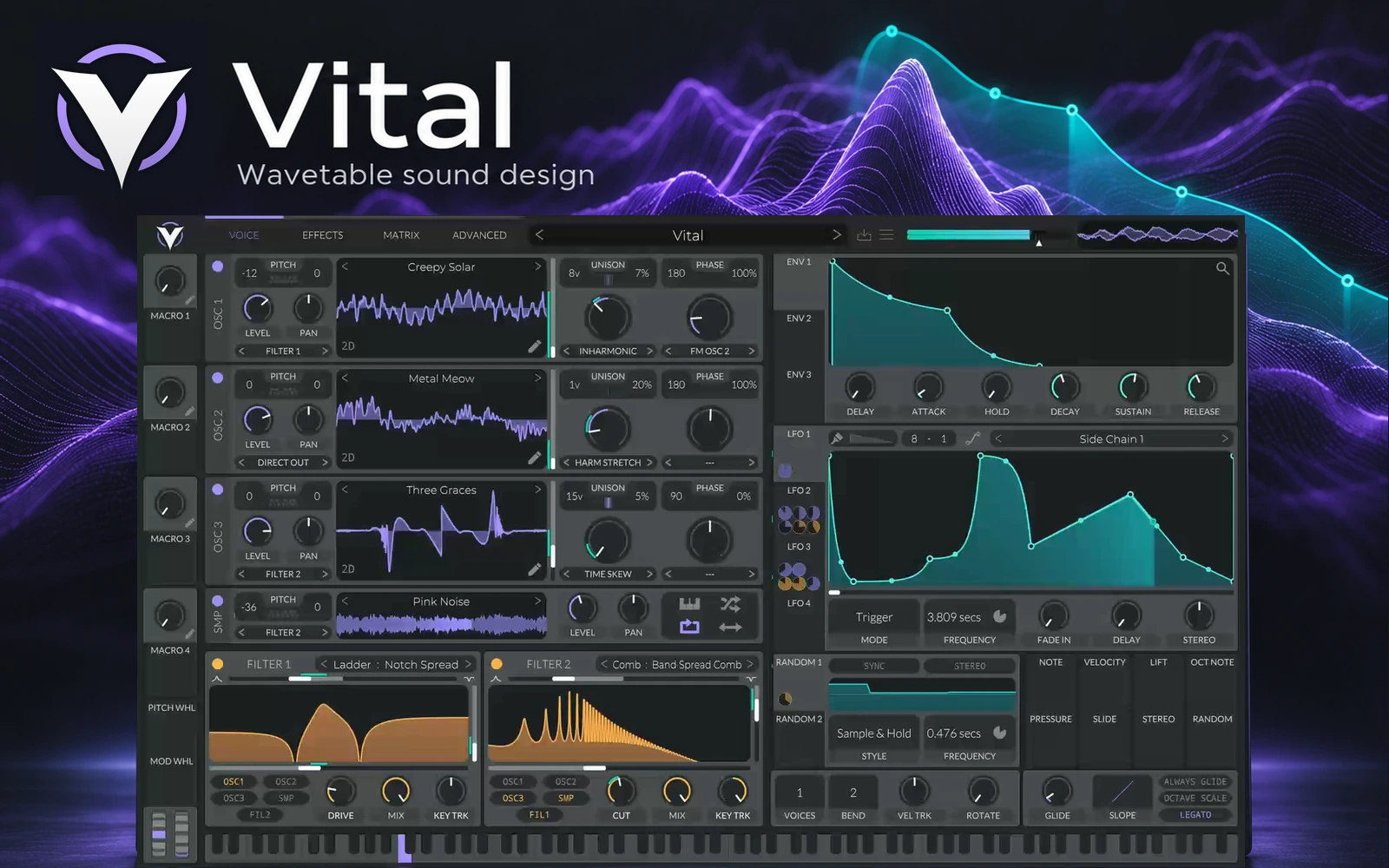Edit the Three Graces wavetable with the pencil icon
The width and height of the screenshot is (1389, 868).
point(535,569)
